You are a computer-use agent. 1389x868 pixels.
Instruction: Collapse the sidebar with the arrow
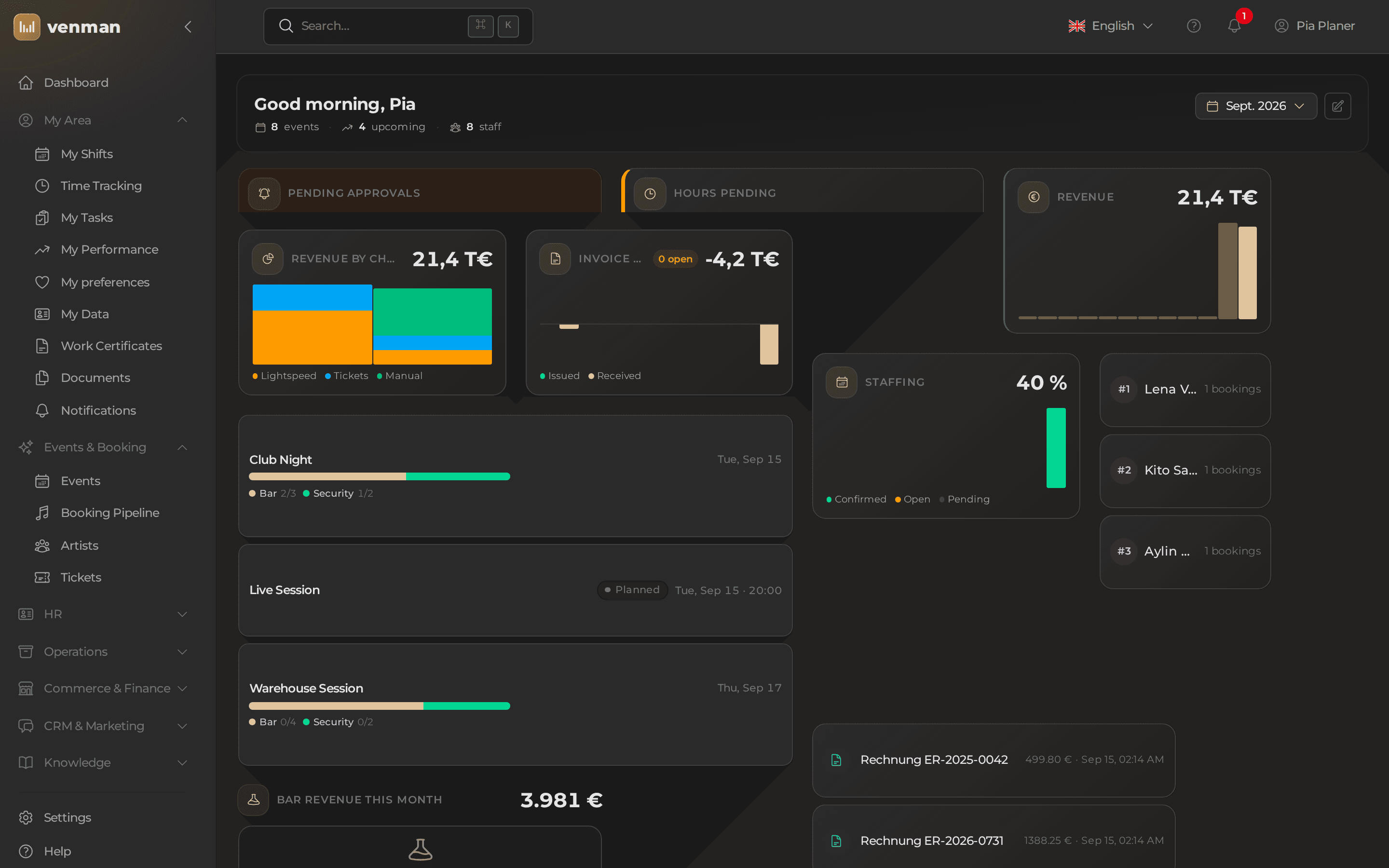(188, 27)
